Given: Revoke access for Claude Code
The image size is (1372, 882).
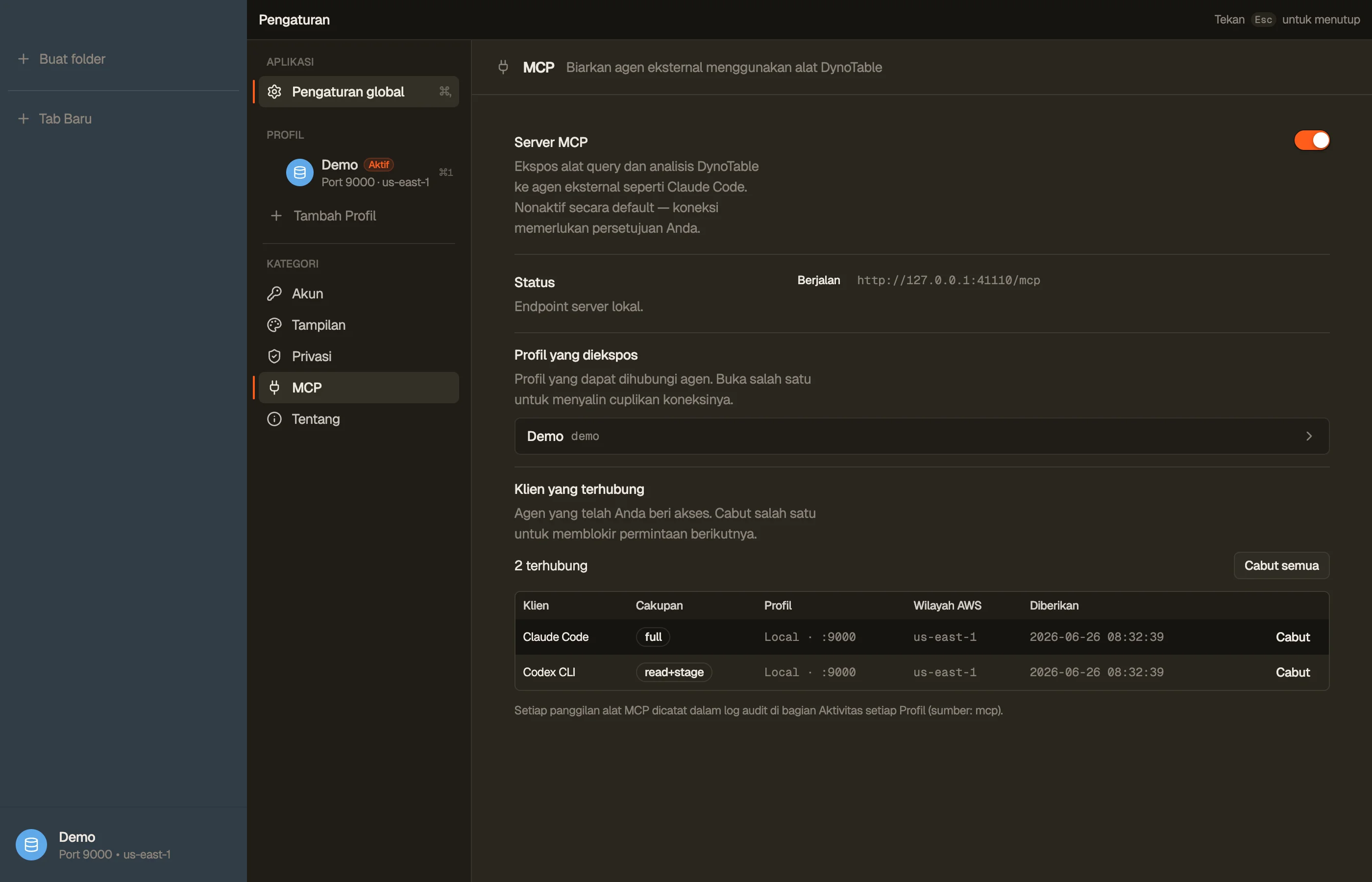Looking at the screenshot, I should coord(1293,637).
